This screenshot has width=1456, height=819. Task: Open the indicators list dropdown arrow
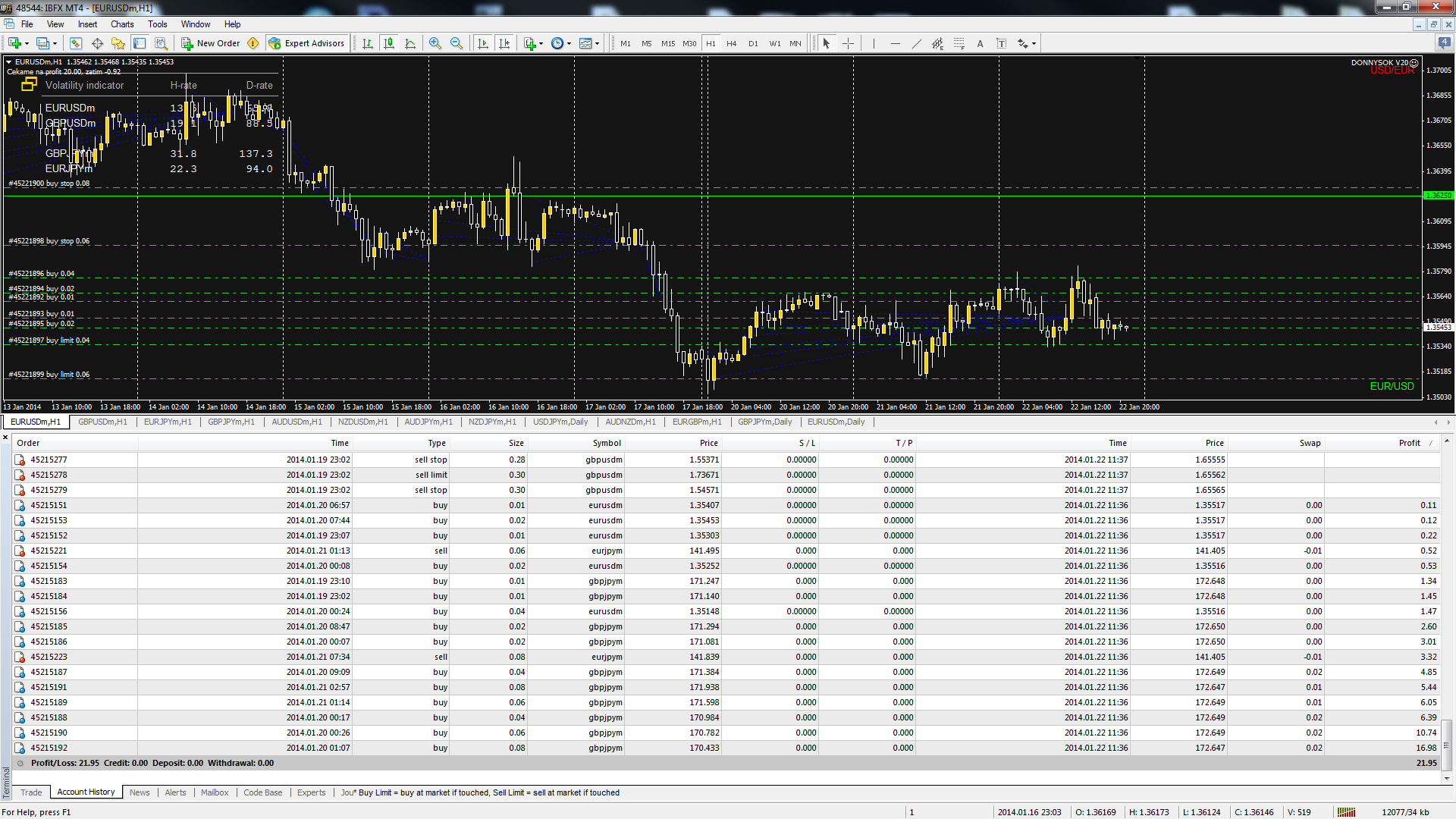pyautogui.click(x=541, y=44)
